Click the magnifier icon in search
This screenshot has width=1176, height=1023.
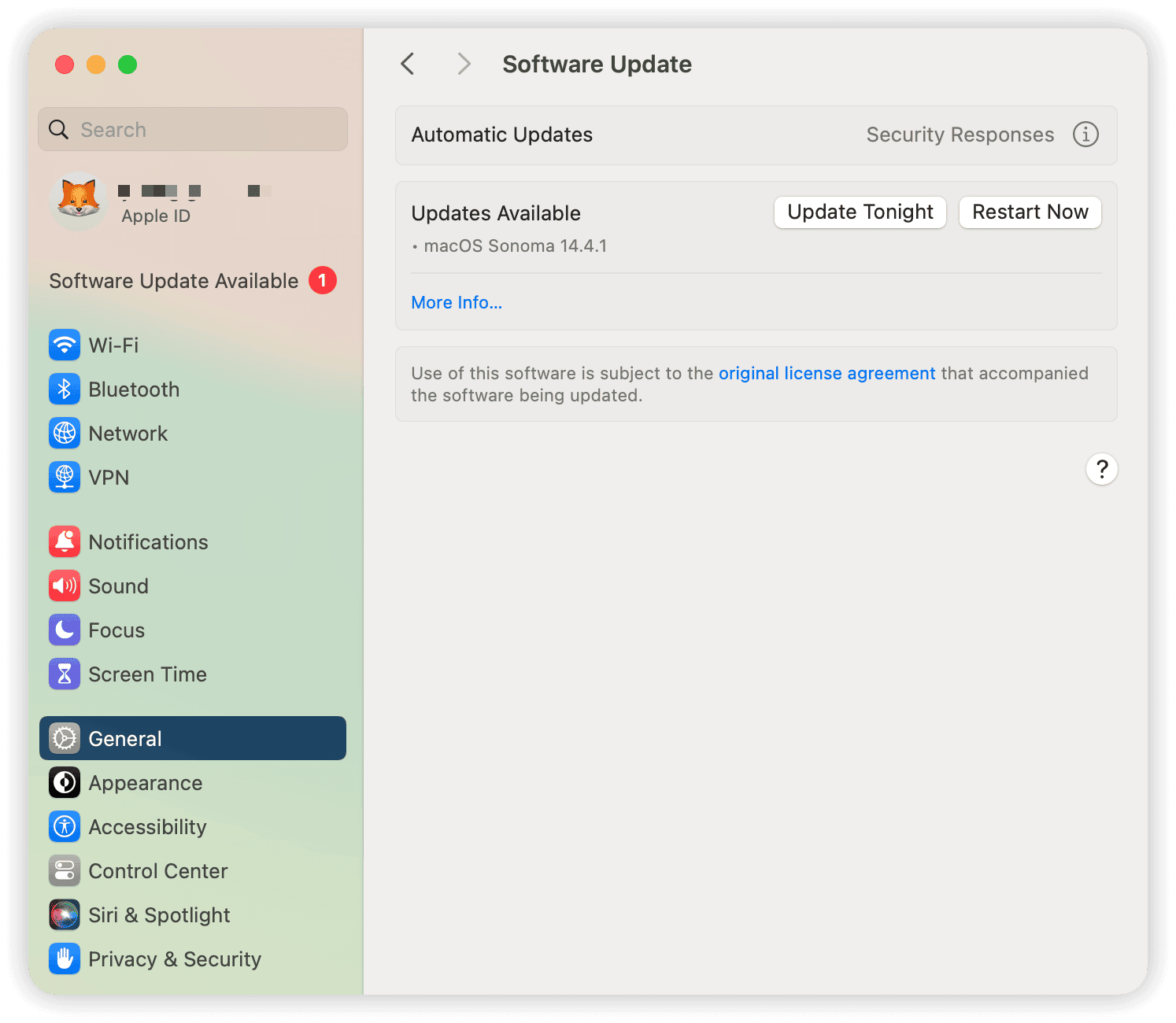click(59, 129)
